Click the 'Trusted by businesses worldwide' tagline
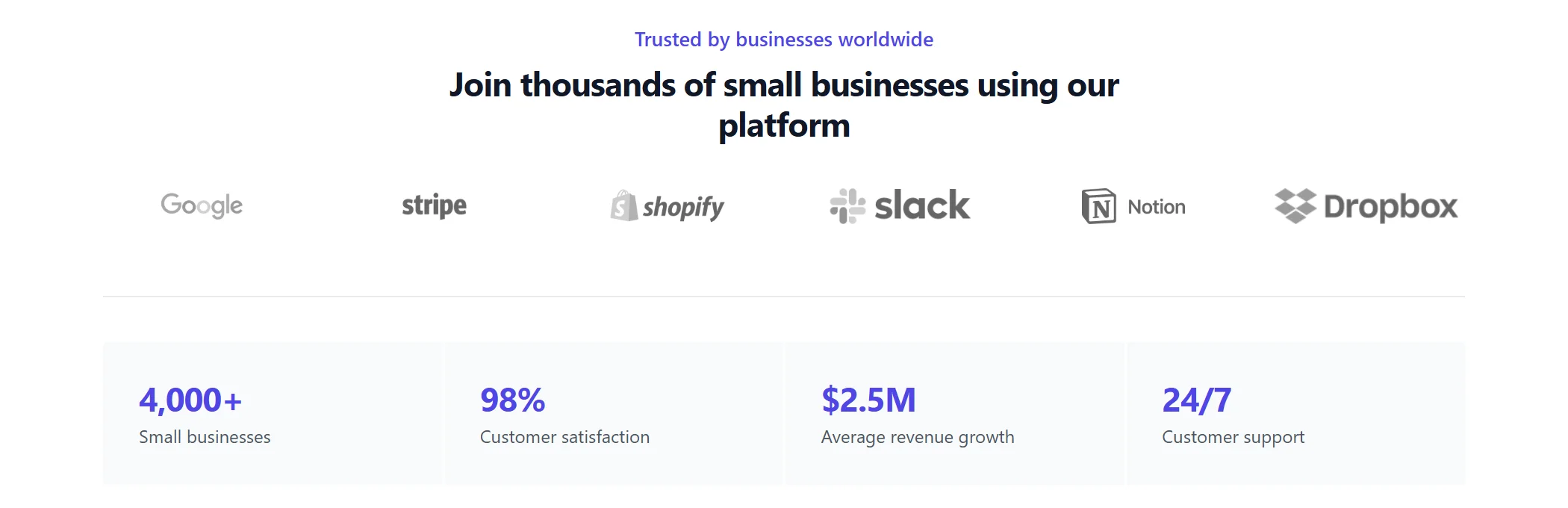1568x508 pixels. tap(784, 40)
